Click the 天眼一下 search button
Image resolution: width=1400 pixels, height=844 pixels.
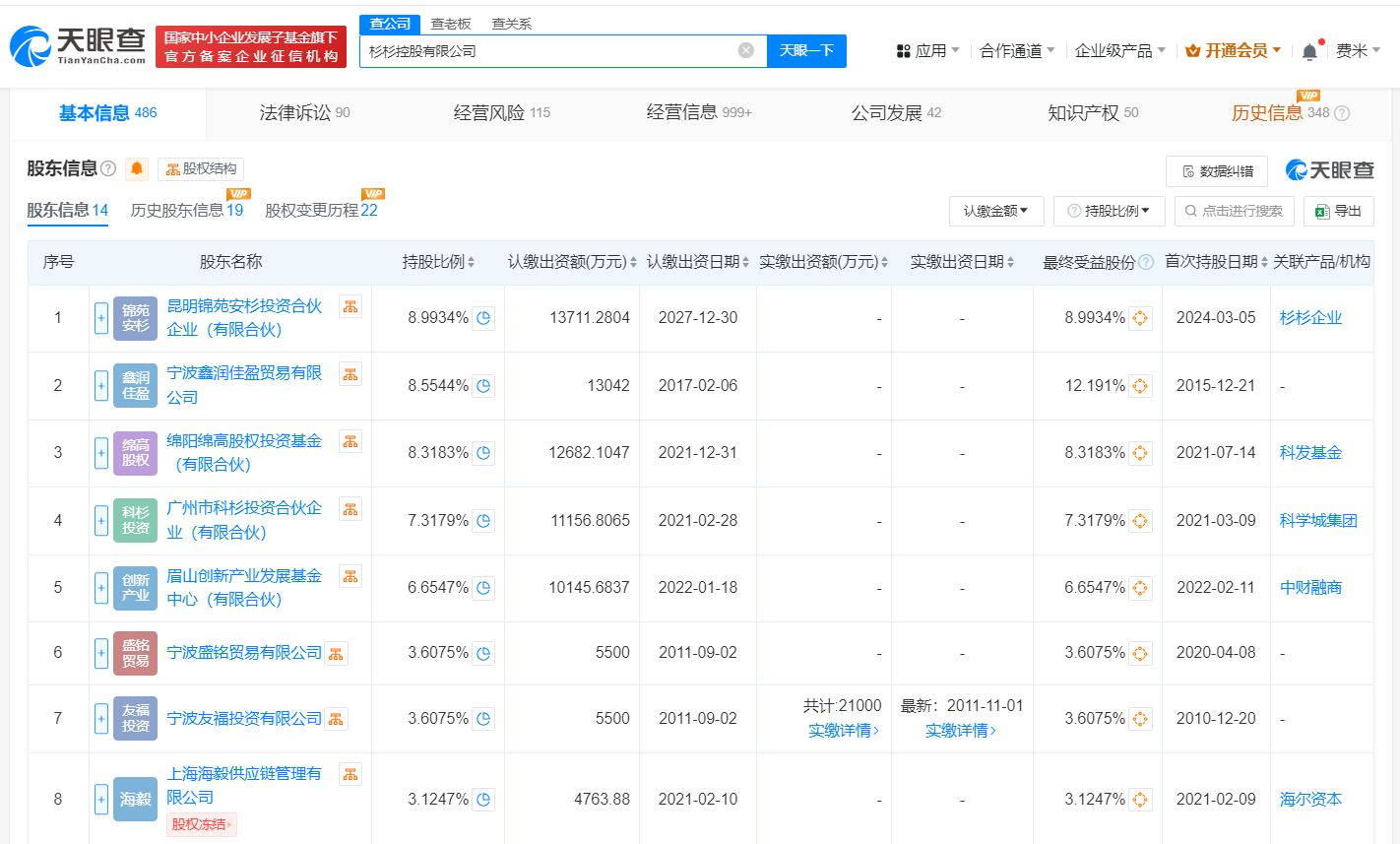coord(806,50)
